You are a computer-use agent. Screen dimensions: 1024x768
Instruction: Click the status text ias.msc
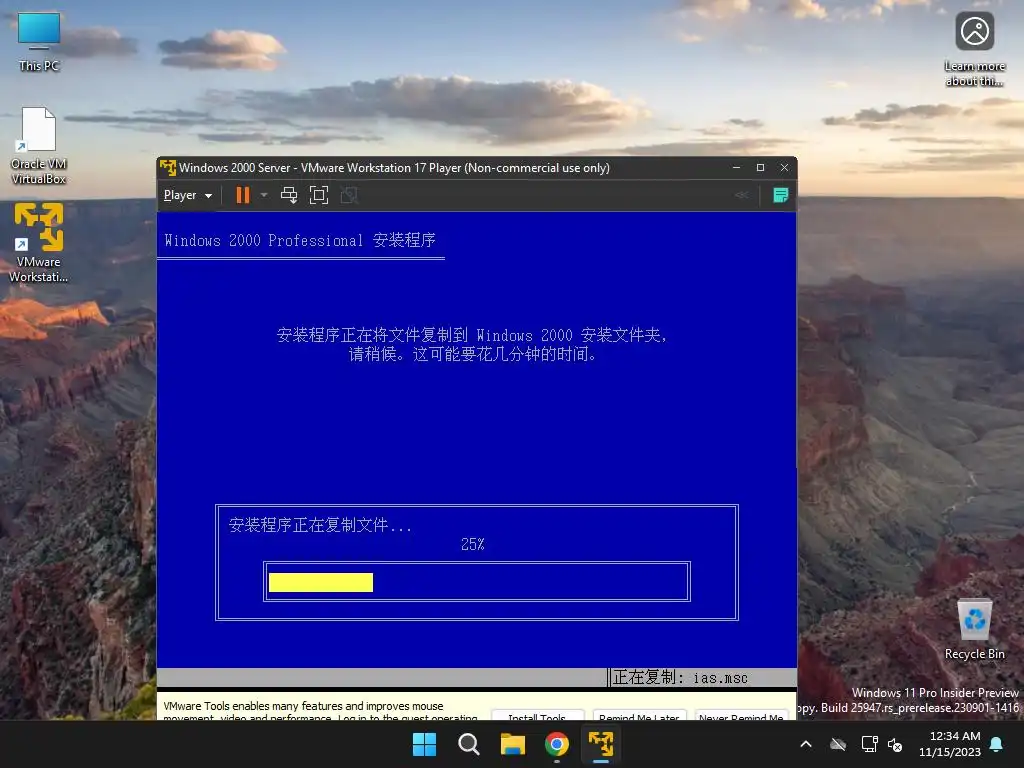(x=720, y=678)
